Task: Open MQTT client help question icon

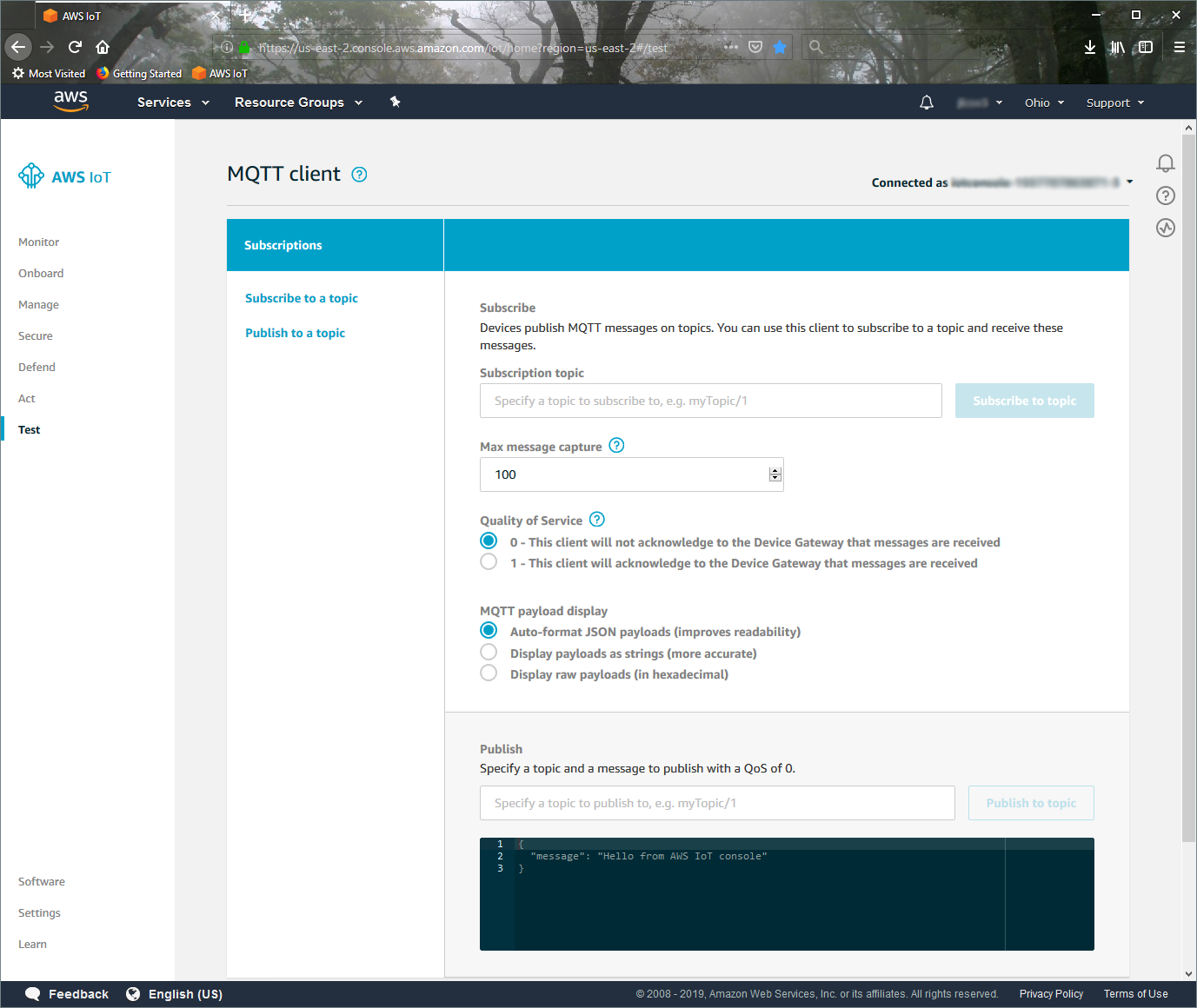Action: (x=359, y=175)
